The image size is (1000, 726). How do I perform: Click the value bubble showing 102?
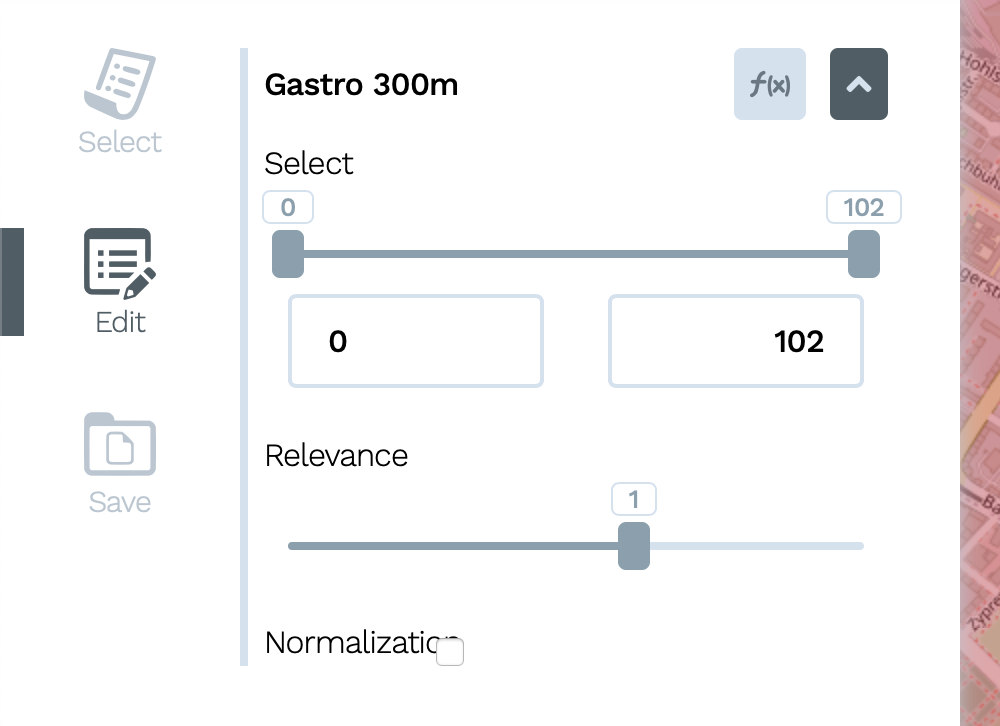tap(864, 207)
